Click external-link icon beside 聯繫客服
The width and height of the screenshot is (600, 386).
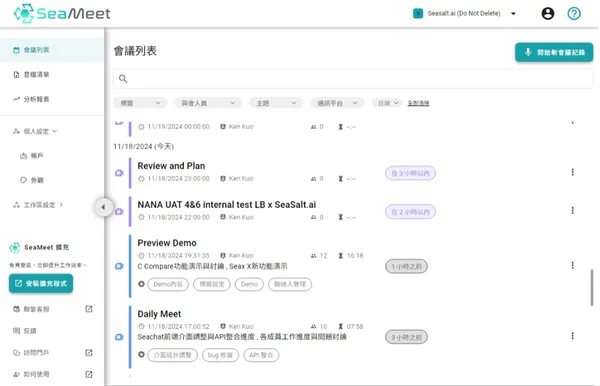click(x=89, y=309)
